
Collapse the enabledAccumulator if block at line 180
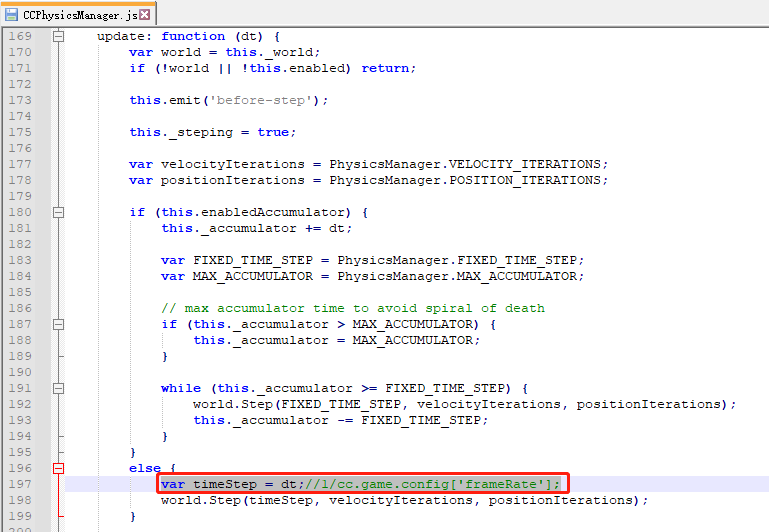(x=58, y=212)
